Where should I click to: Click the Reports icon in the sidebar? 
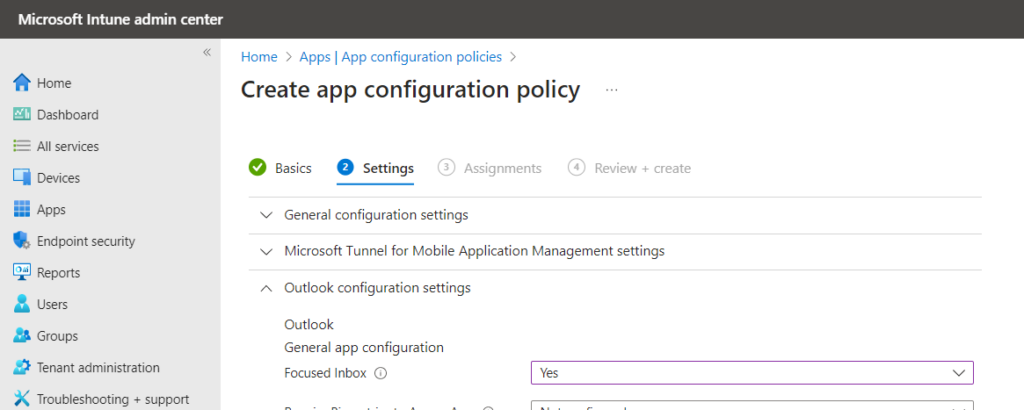[x=22, y=272]
